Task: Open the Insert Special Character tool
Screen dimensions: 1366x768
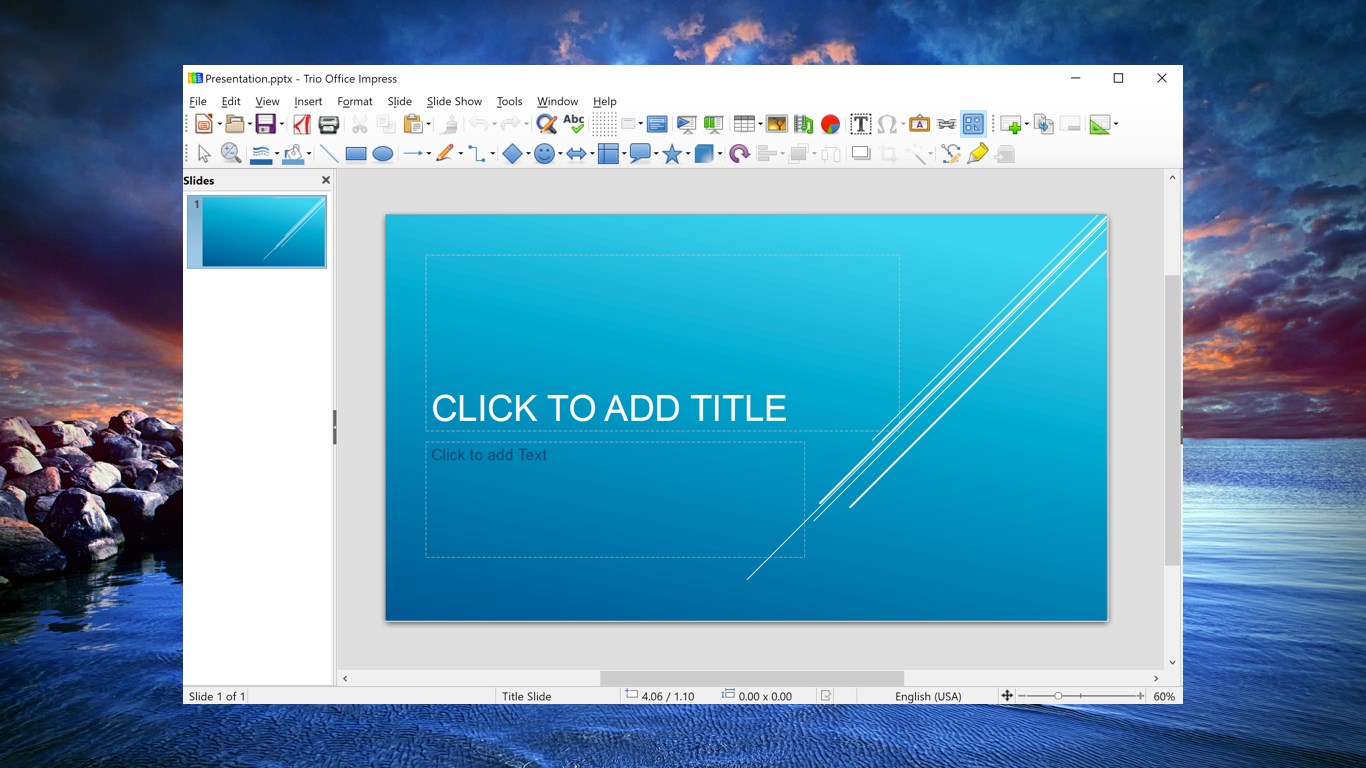Action: pos(887,124)
